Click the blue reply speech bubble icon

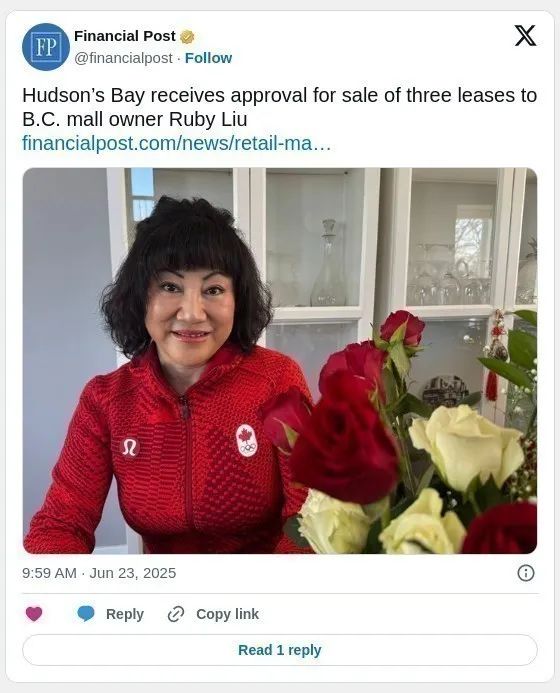86,614
